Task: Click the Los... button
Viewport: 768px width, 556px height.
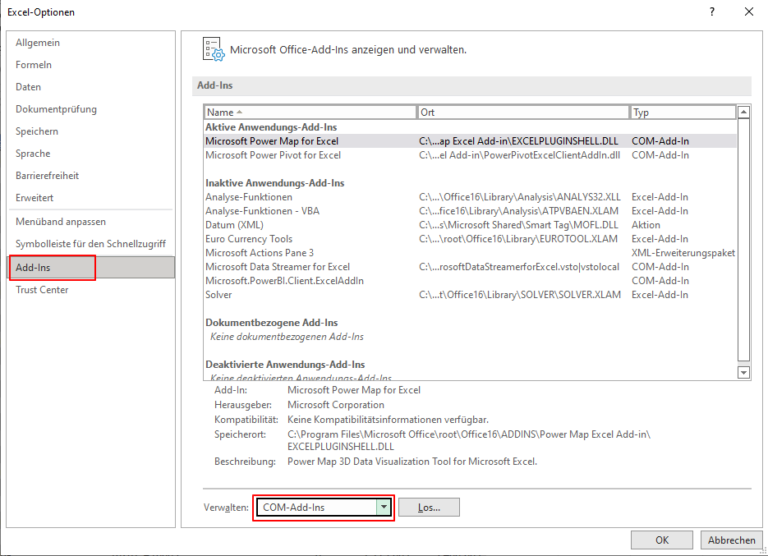Action: [428, 507]
